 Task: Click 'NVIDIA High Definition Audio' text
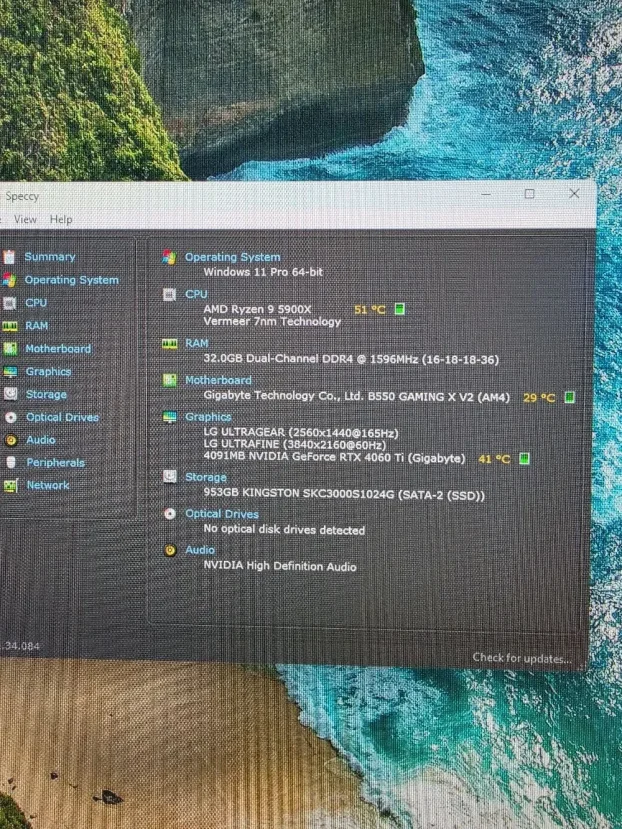tap(280, 566)
